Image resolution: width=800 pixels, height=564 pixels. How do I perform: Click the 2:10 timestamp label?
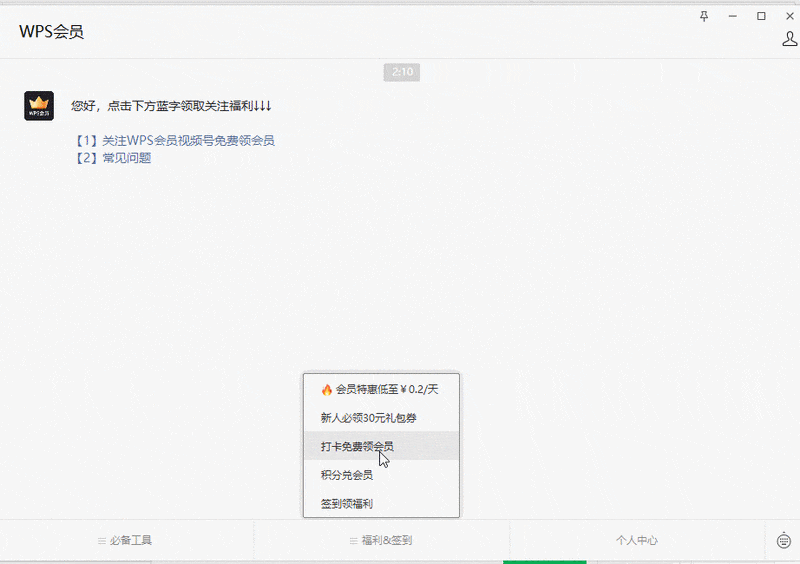(402, 72)
